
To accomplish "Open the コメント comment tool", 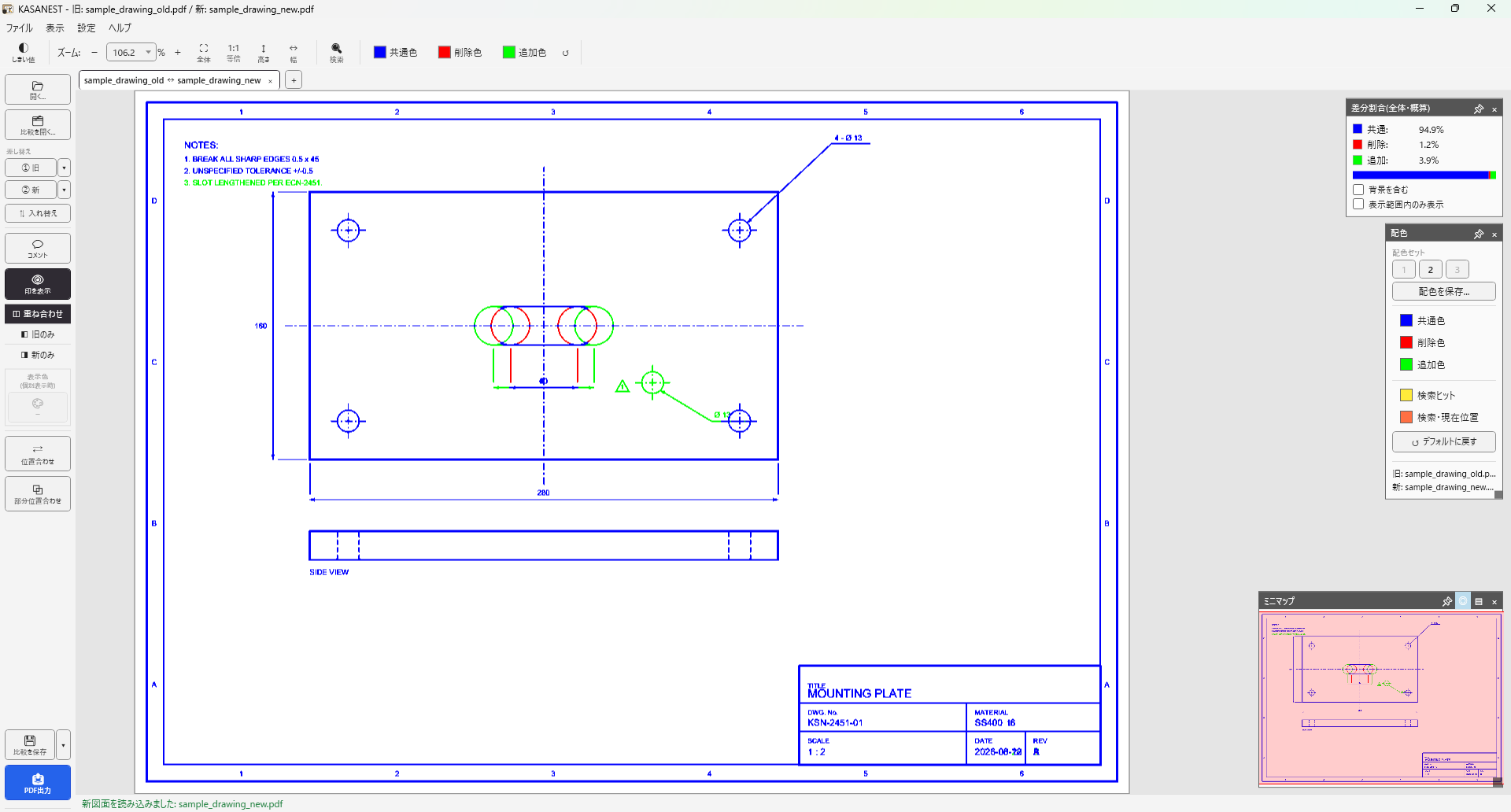I will 38,249.
